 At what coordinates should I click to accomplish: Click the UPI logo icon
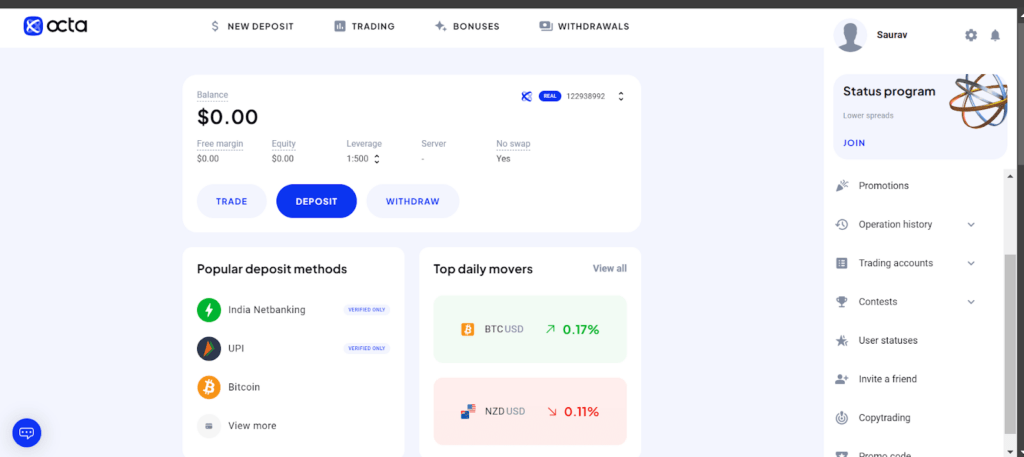tap(209, 349)
